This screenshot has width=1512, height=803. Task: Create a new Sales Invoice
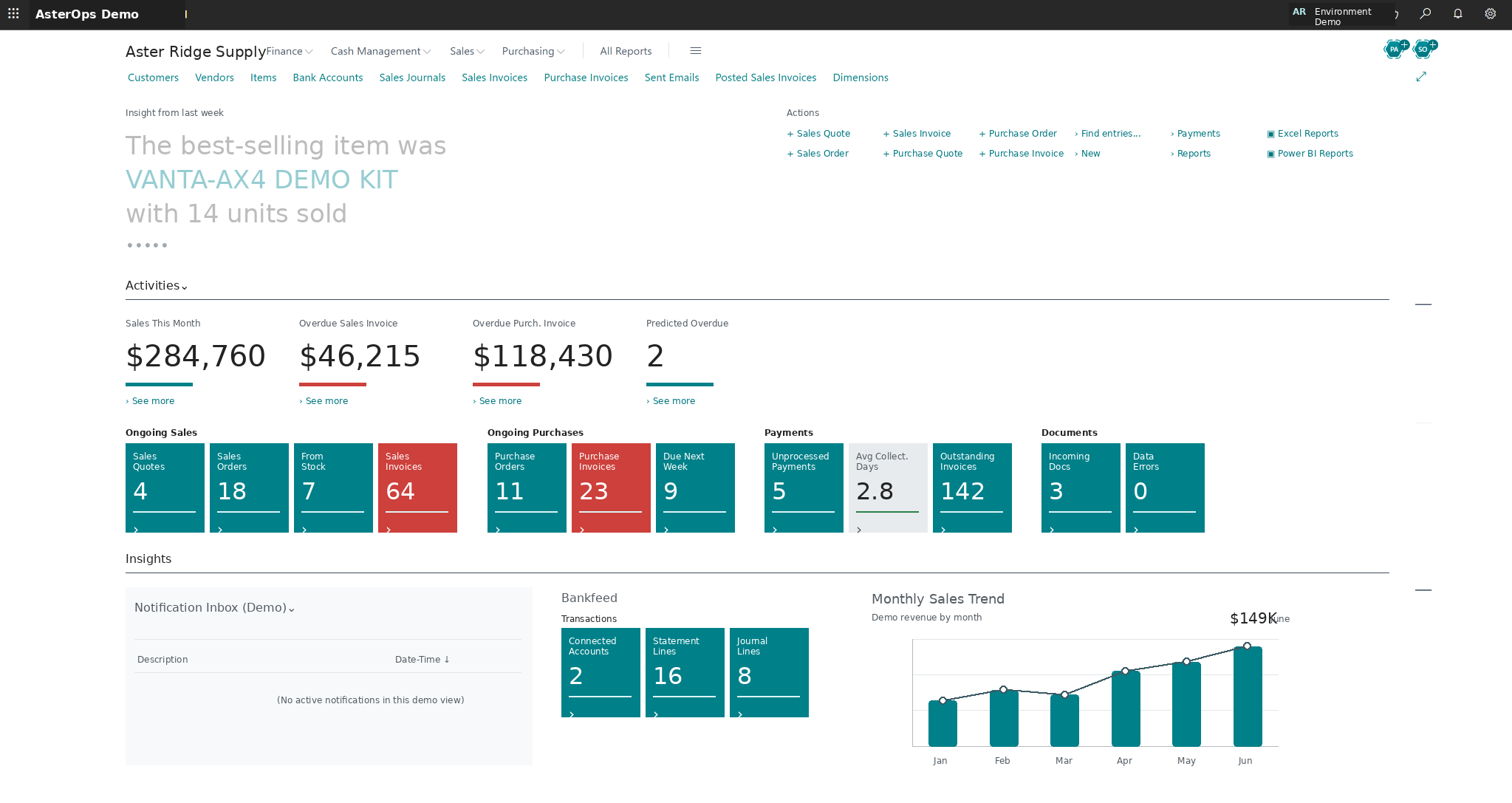(917, 134)
